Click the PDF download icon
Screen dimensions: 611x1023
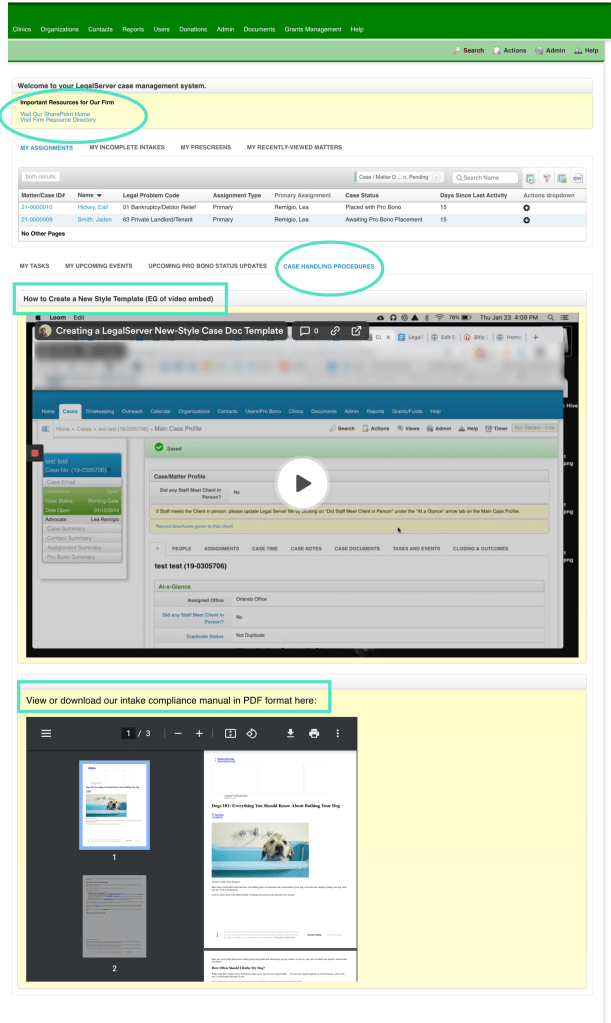(290, 733)
